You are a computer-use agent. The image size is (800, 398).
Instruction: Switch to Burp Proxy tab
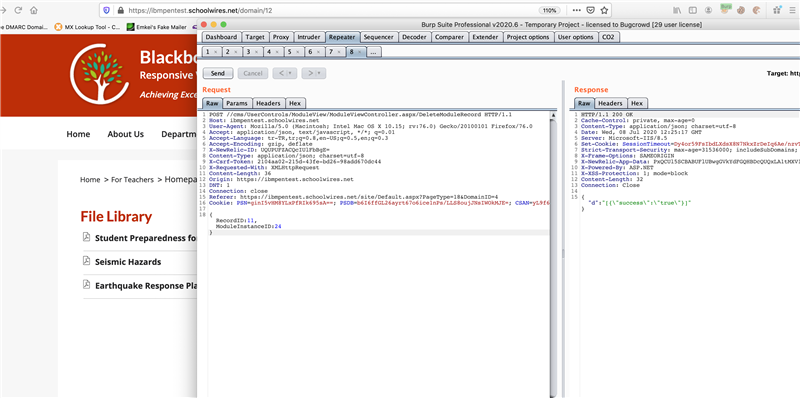click(x=281, y=37)
